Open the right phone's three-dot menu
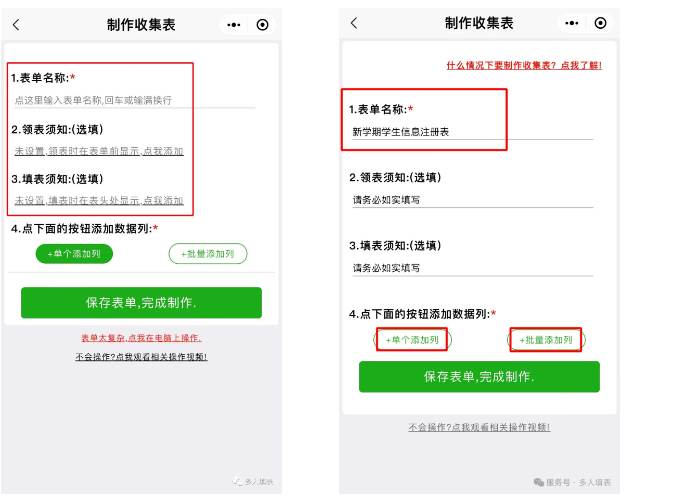The height and width of the screenshot is (502, 676). pos(572,23)
